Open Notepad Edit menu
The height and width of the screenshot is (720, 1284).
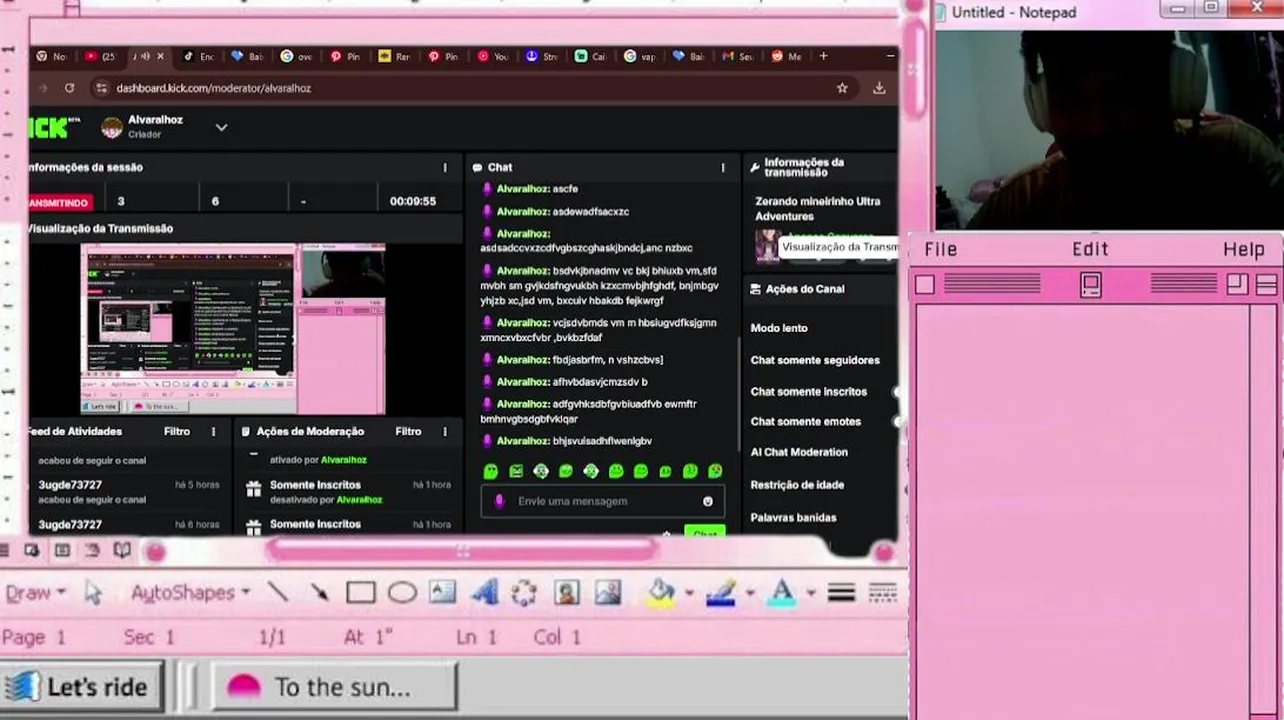(x=1090, y=249)
